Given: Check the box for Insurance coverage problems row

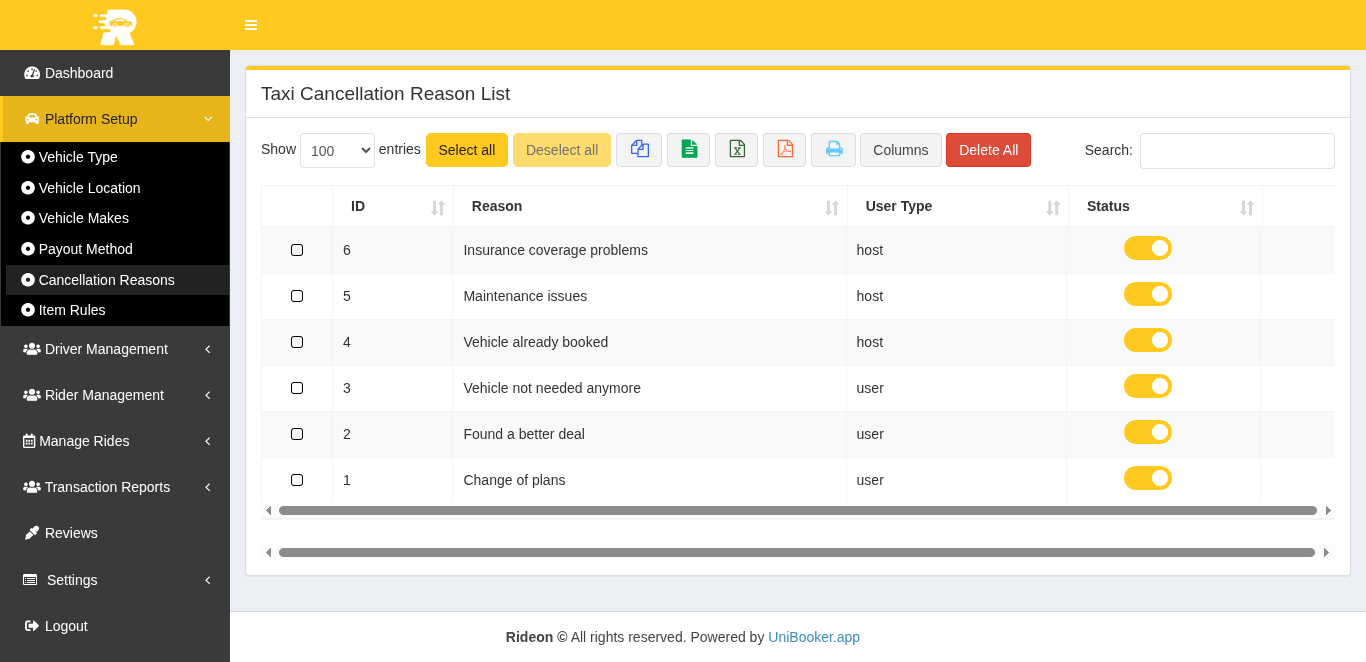Looking at the screenshot, I should 297,250.
